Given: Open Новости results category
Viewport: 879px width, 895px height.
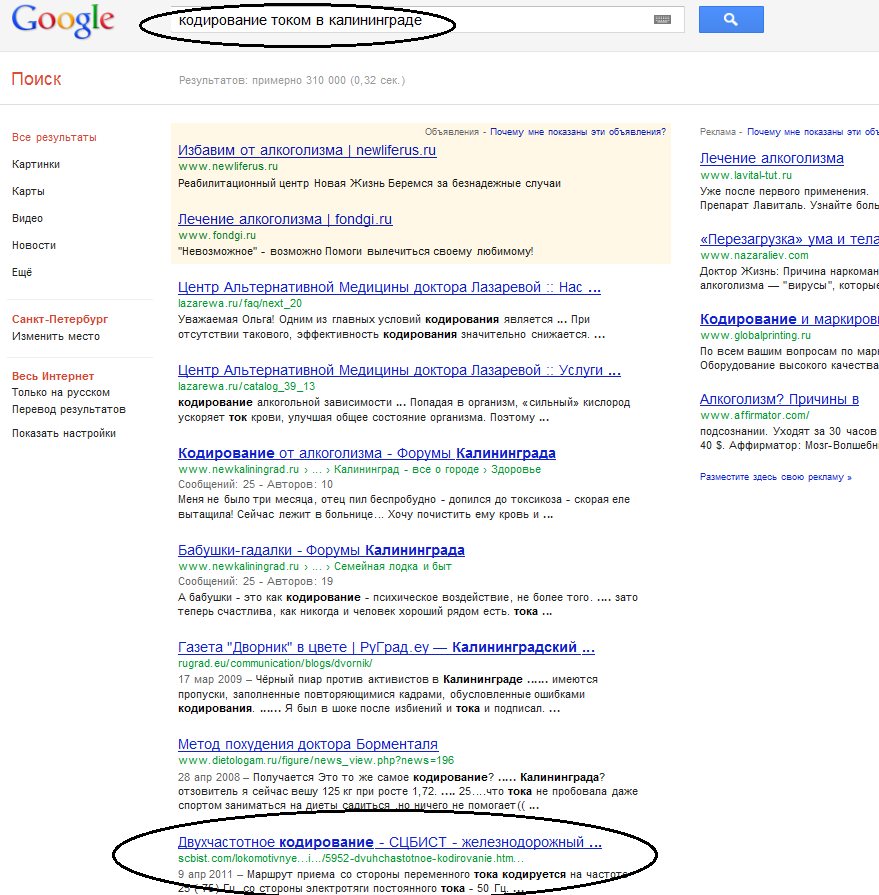Looking at the screenshot, I should click(x=34, y=245).
